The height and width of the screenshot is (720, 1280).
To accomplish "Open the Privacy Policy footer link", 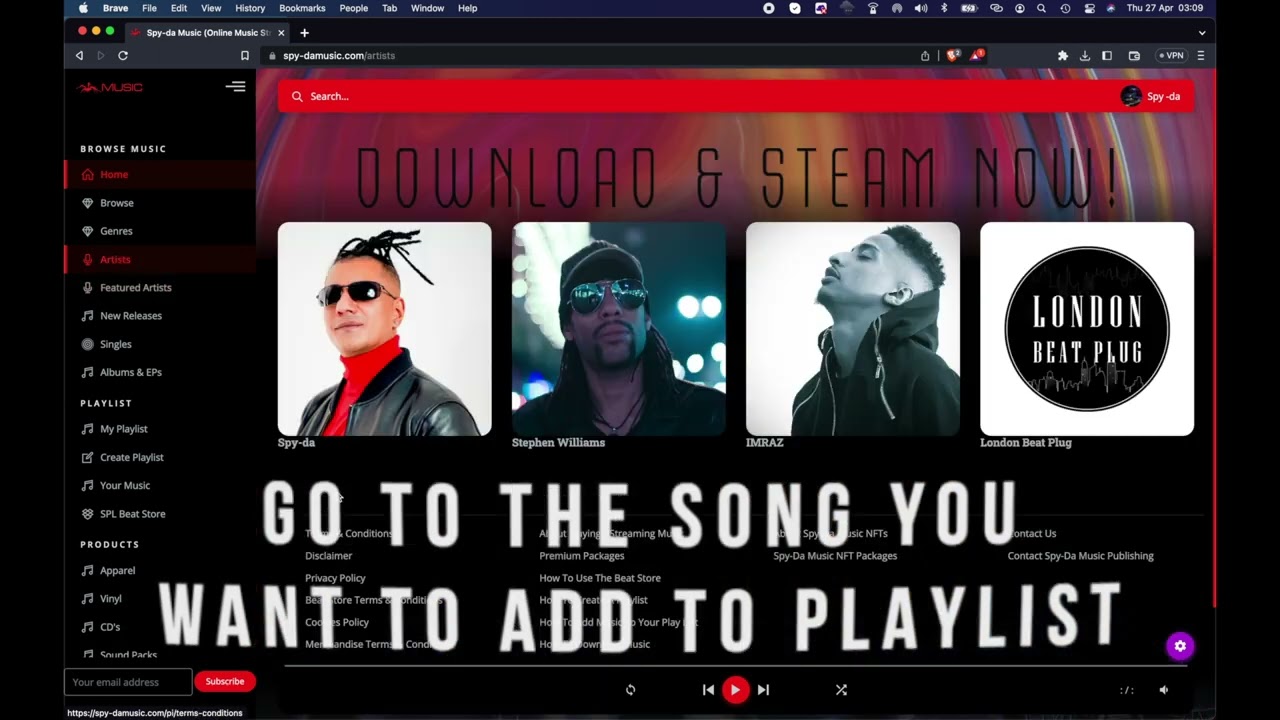I will (x=335, y=578).
